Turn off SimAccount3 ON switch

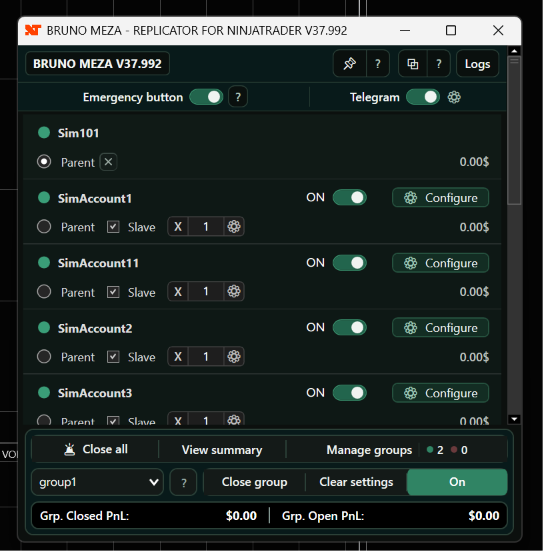tap(350, 393)
